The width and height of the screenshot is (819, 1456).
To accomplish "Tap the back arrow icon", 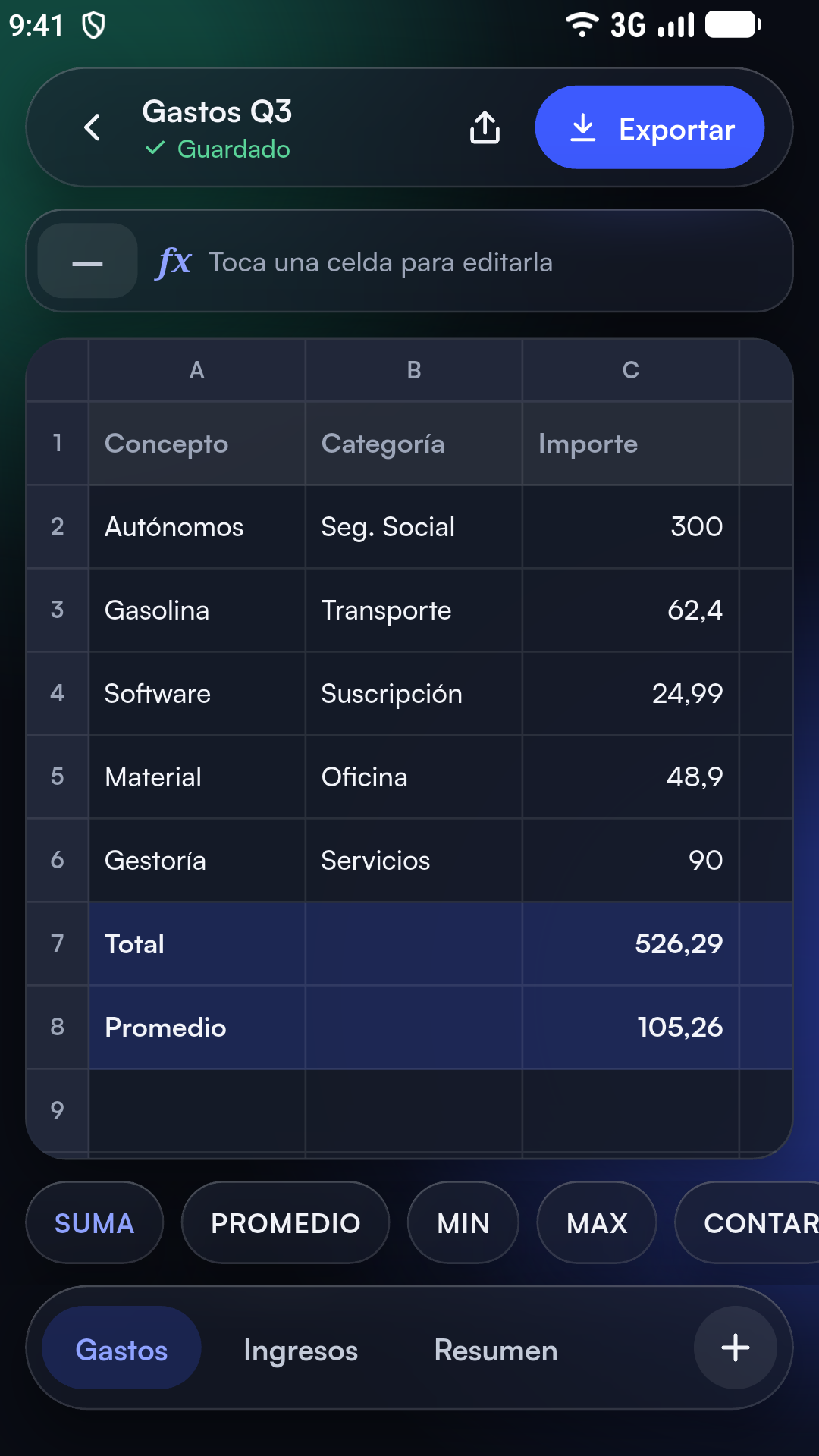I will (93, 127).
